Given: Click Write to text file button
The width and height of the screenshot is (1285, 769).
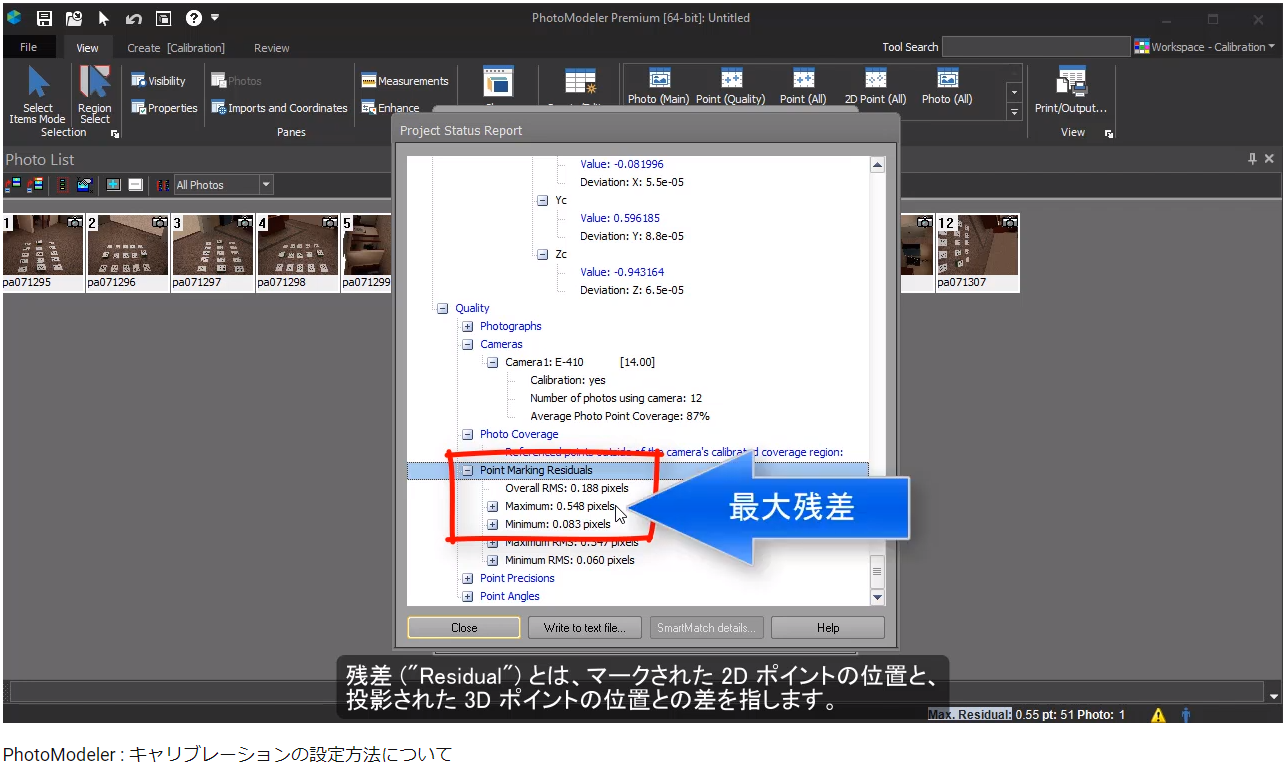Looking at the screenshot, I should coord(585,628).
